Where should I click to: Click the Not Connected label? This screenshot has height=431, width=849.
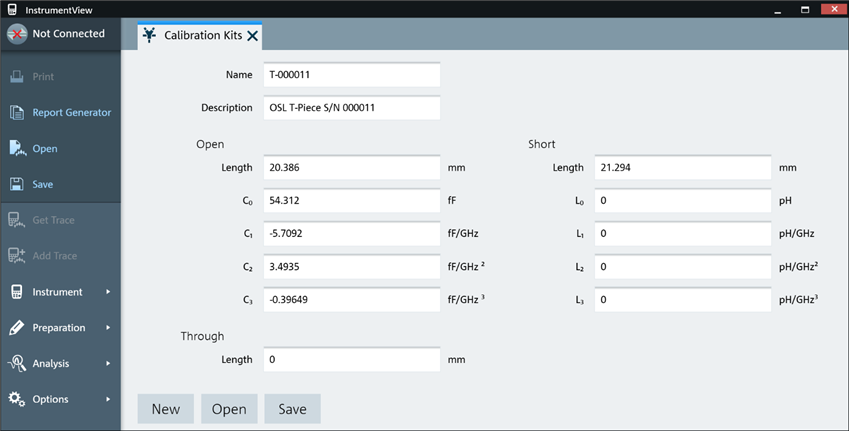pyautogui.click(x=69, y=34)
